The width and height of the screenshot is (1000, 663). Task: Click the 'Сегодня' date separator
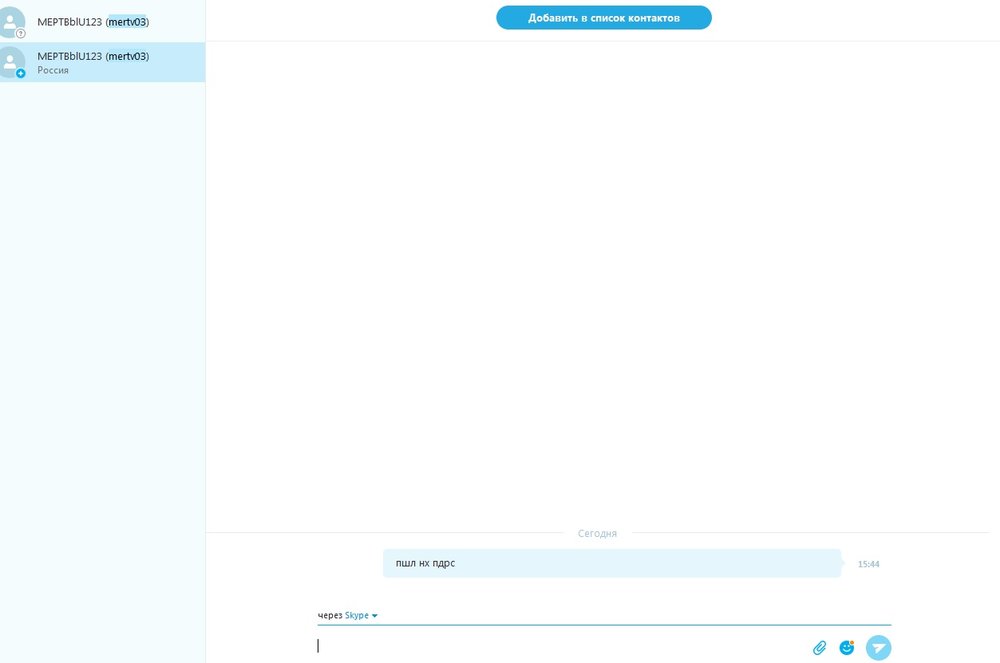pyautogui.click(x=597, y=534)
